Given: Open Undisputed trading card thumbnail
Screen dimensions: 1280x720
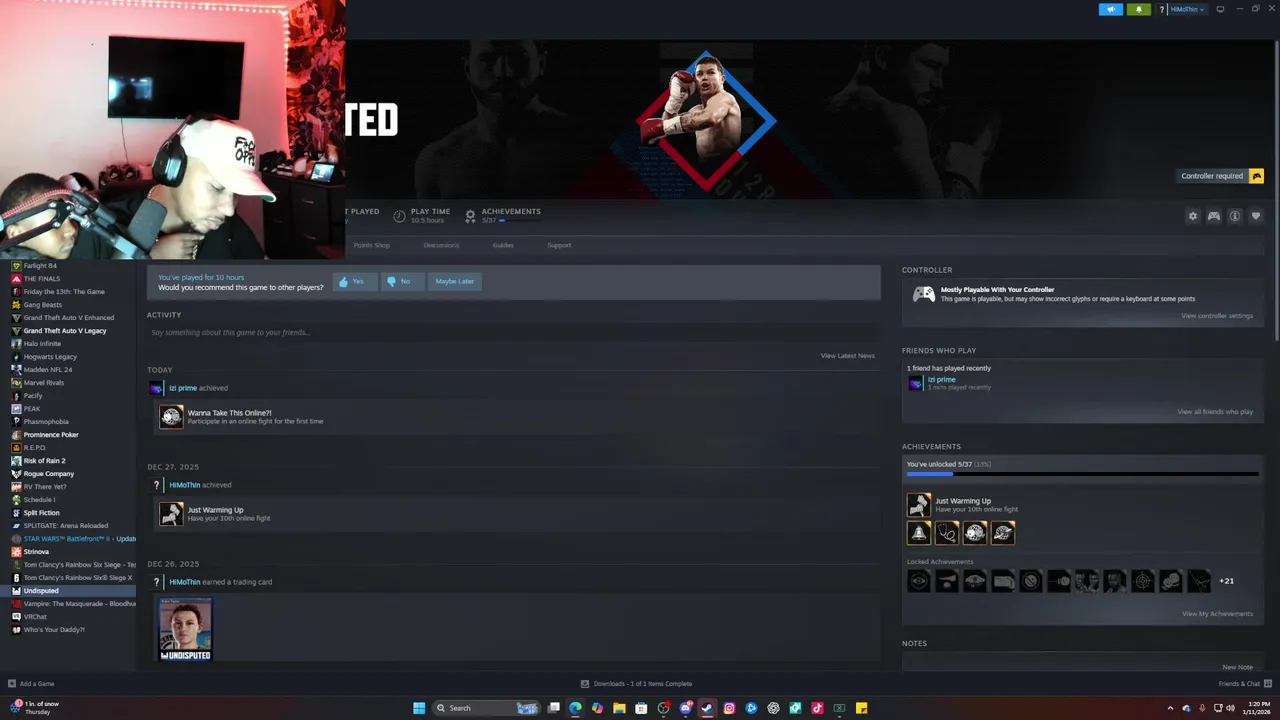Looking at the screenshot, I should click(186, 630).
